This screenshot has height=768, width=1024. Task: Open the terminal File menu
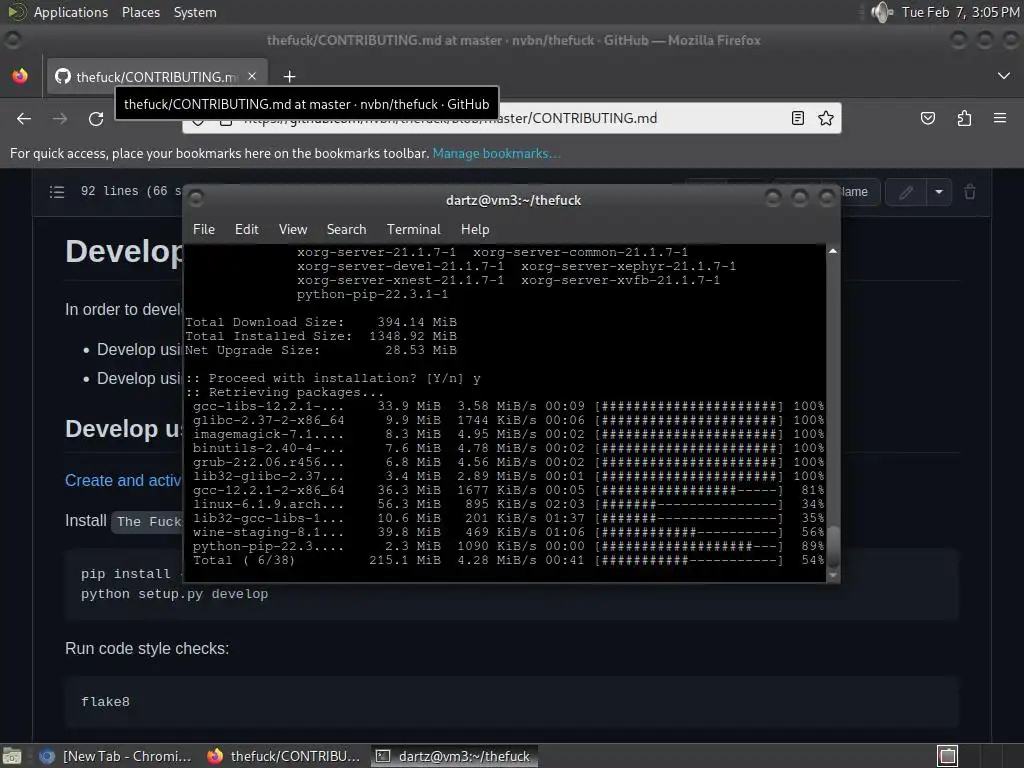[x=204, y=229]
